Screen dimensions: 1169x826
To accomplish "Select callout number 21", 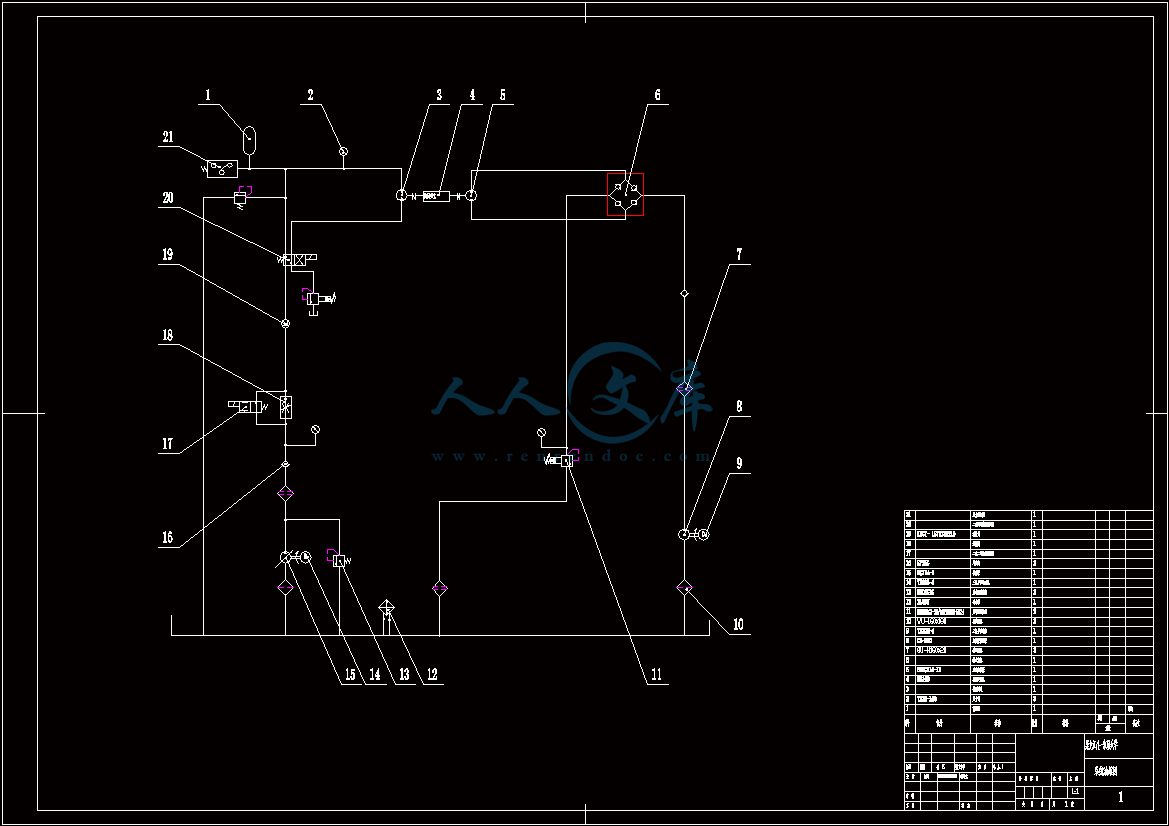I will click(x=168, y=136).
